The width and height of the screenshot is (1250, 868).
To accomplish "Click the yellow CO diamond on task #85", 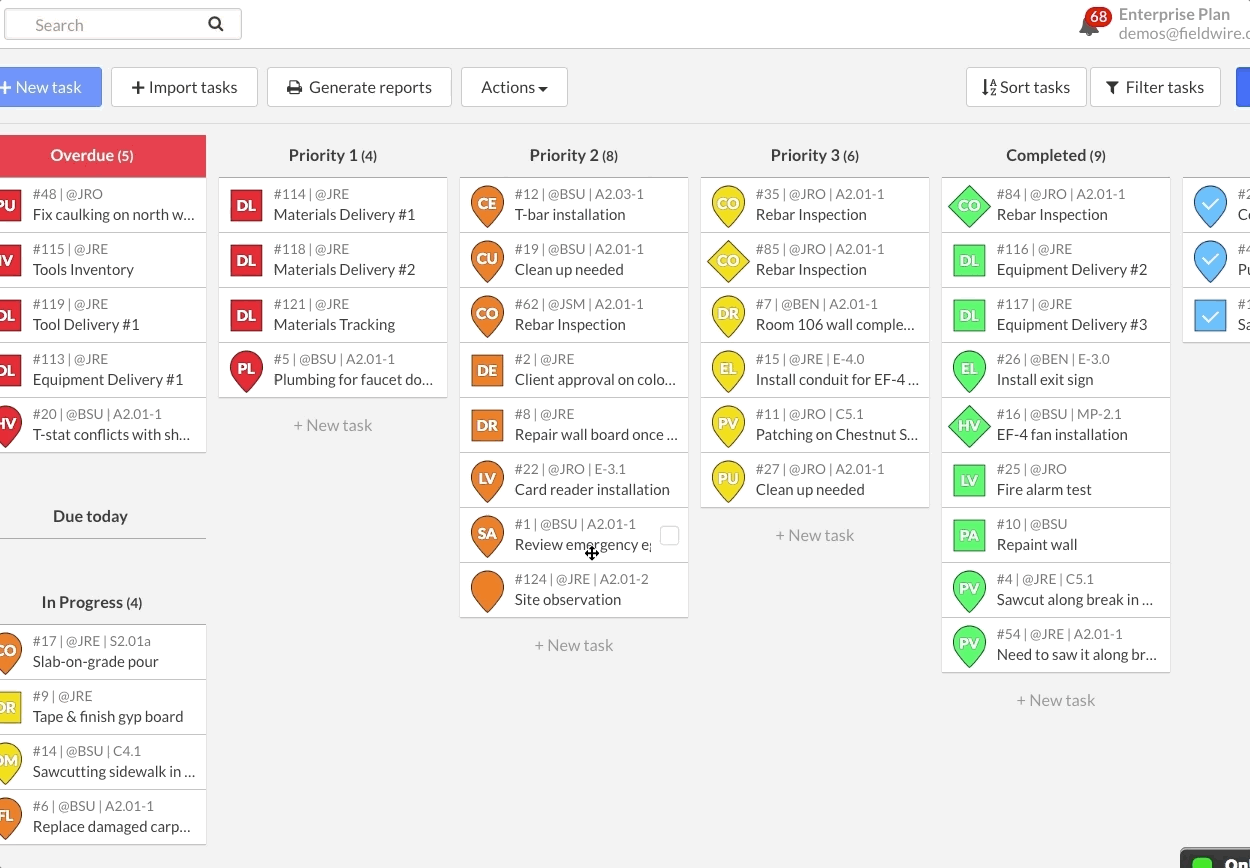I will pyautogui.click(x=728, y=260).
